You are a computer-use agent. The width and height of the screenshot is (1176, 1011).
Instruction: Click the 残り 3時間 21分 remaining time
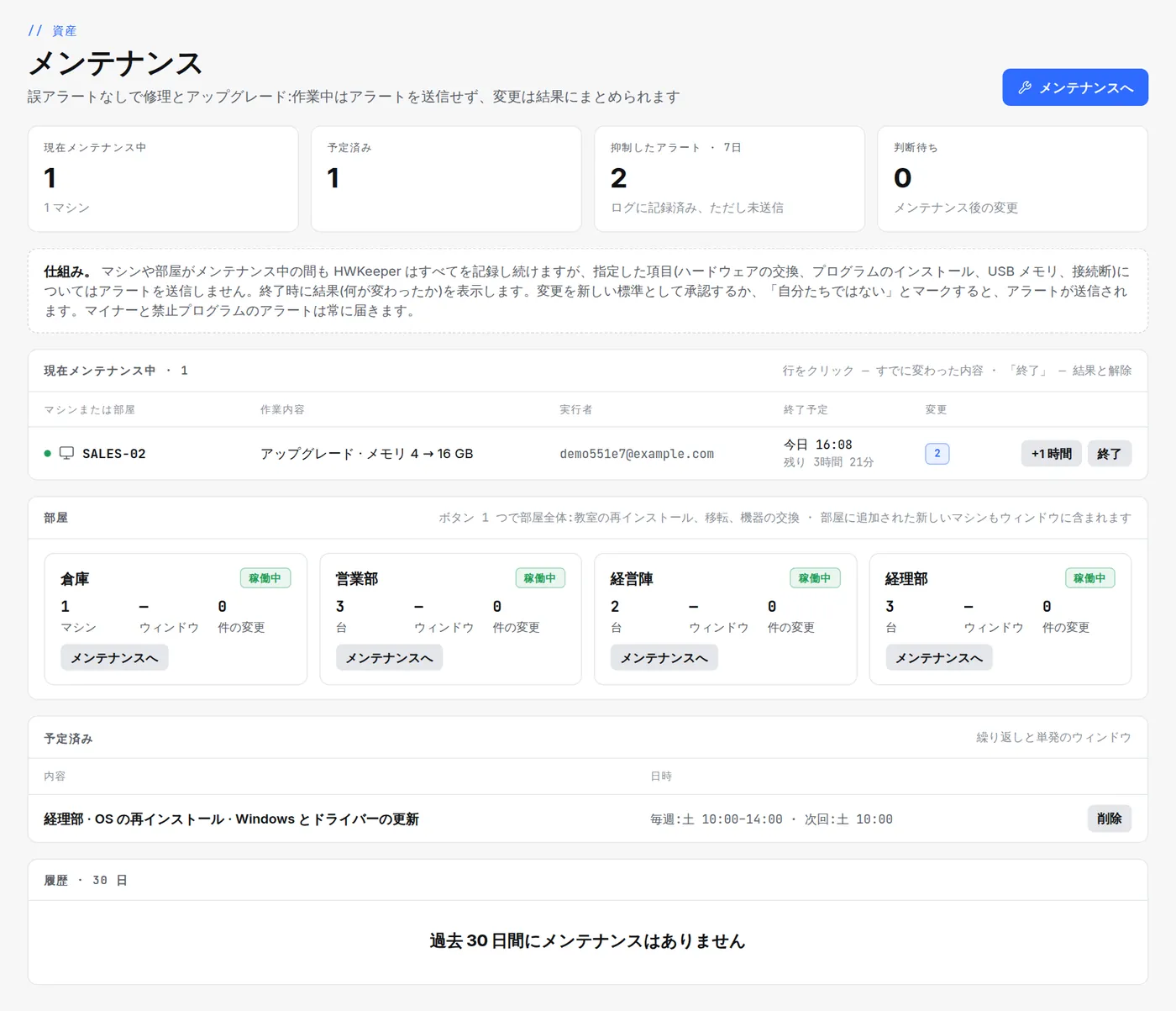(x=829, y=462)
